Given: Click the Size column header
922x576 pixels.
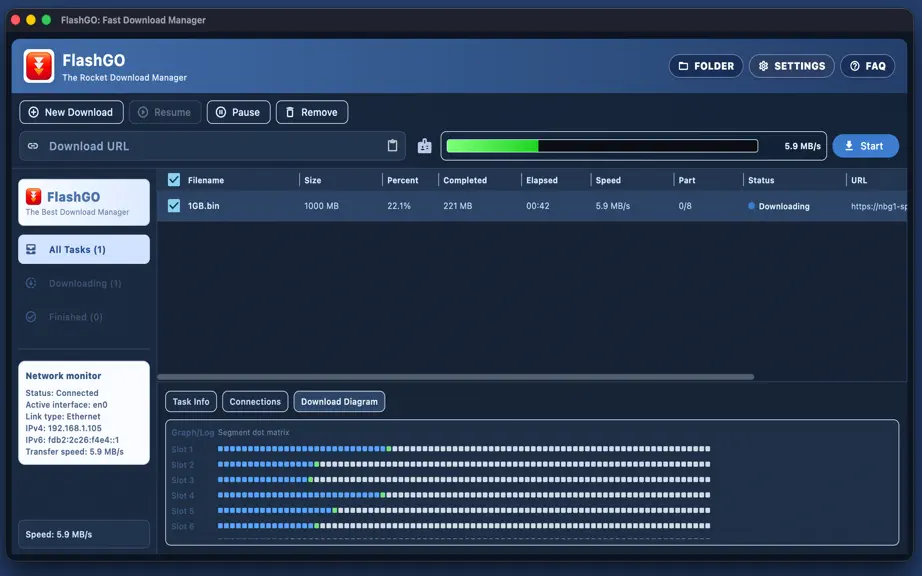Looking at the screenshot, I should (x=313, y=180).
